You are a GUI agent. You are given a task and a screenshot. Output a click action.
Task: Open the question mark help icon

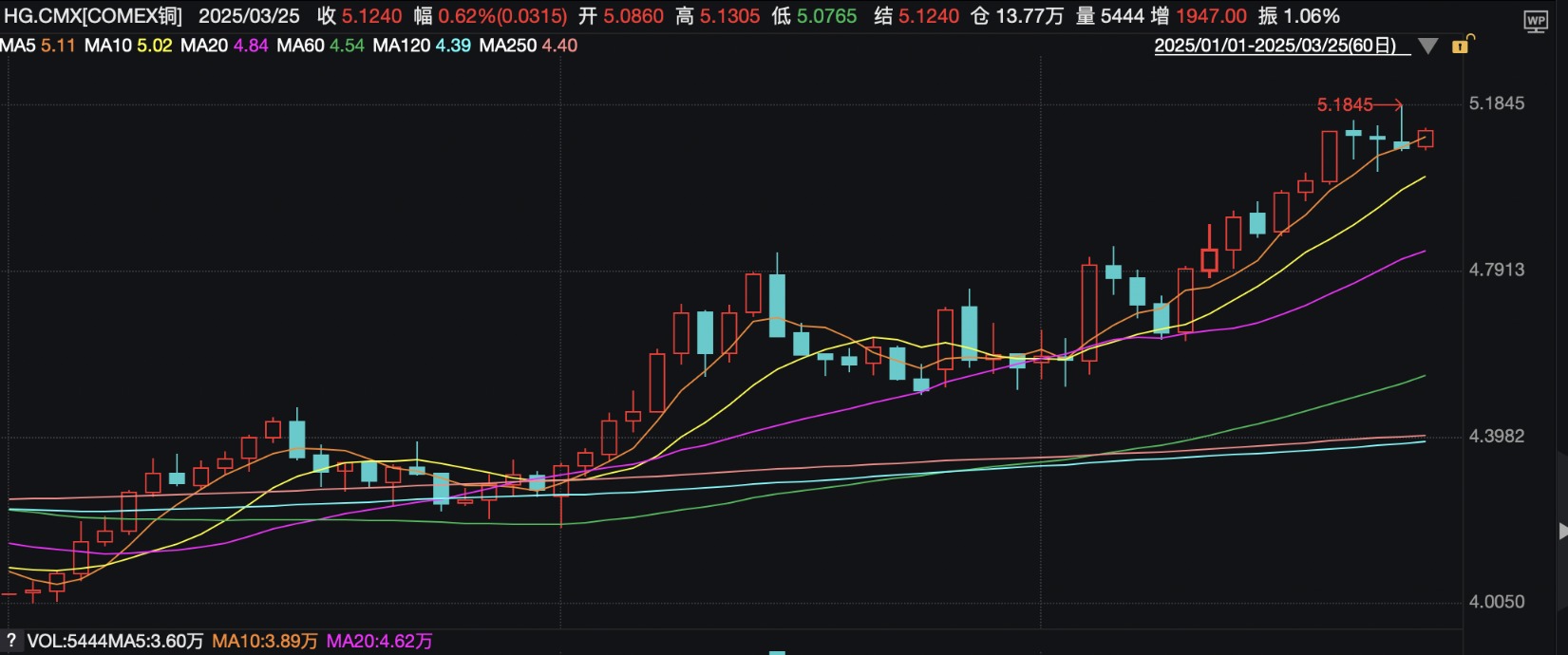tap(11, 641)
